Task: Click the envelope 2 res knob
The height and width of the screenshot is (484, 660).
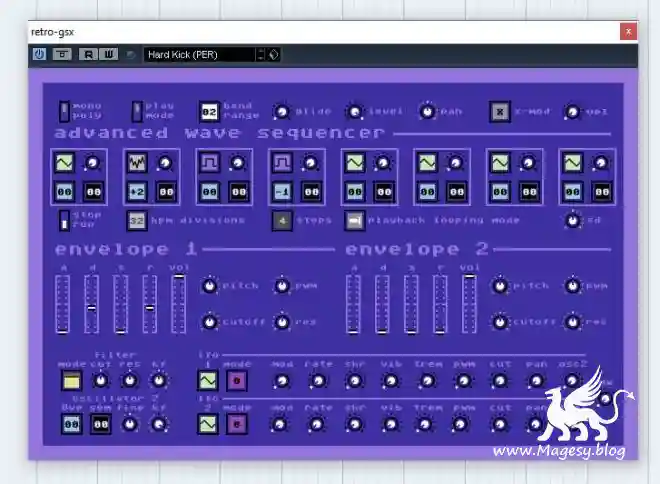Action: (572, 322)
